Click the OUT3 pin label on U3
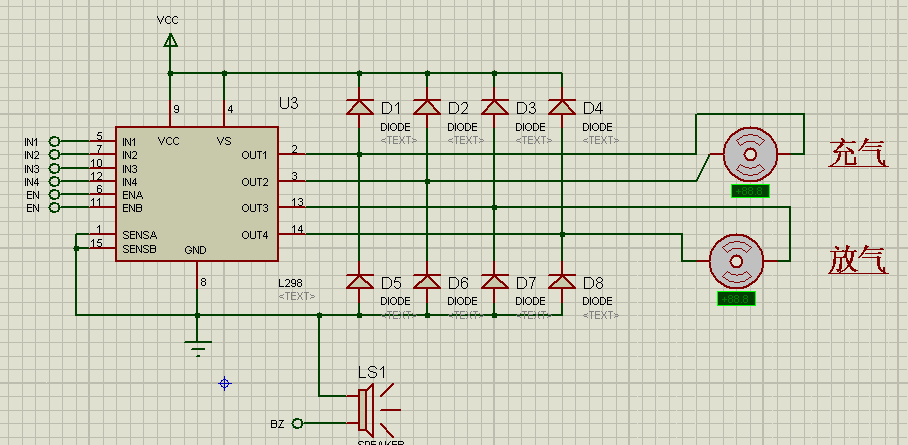The image size is (908, 445). [255, 208]
